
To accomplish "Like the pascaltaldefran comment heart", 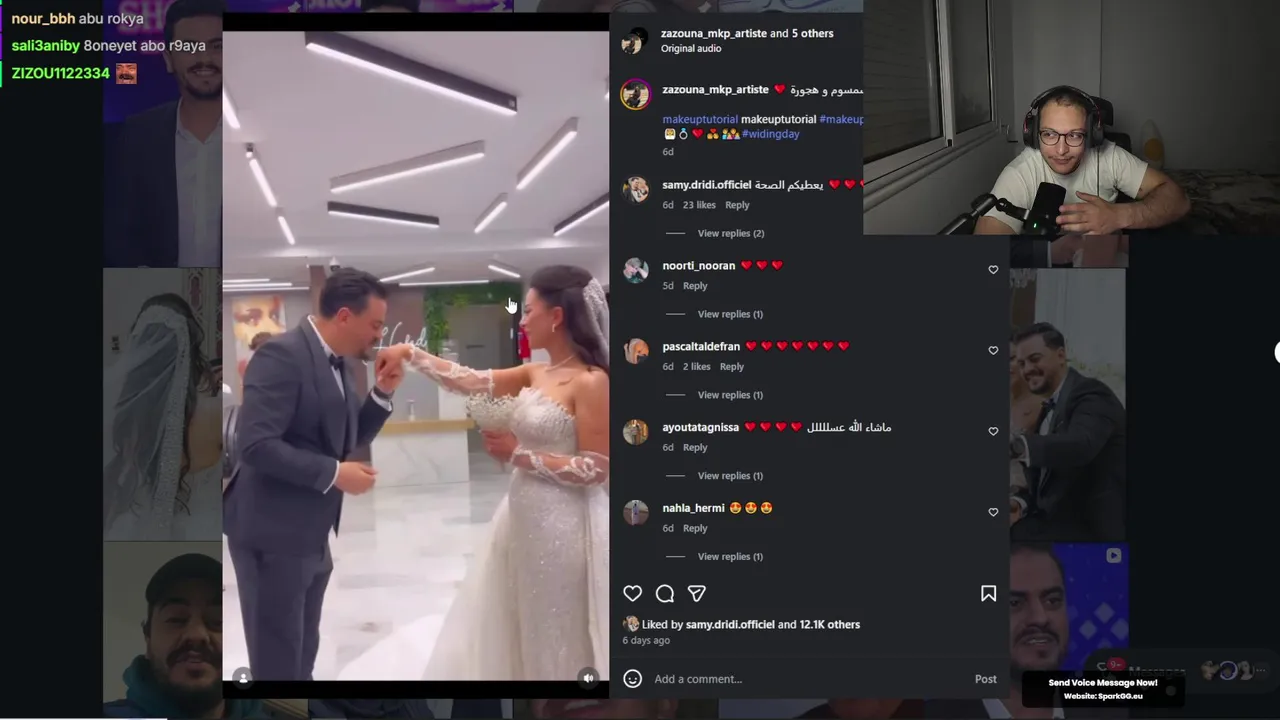I will [993, 351].
